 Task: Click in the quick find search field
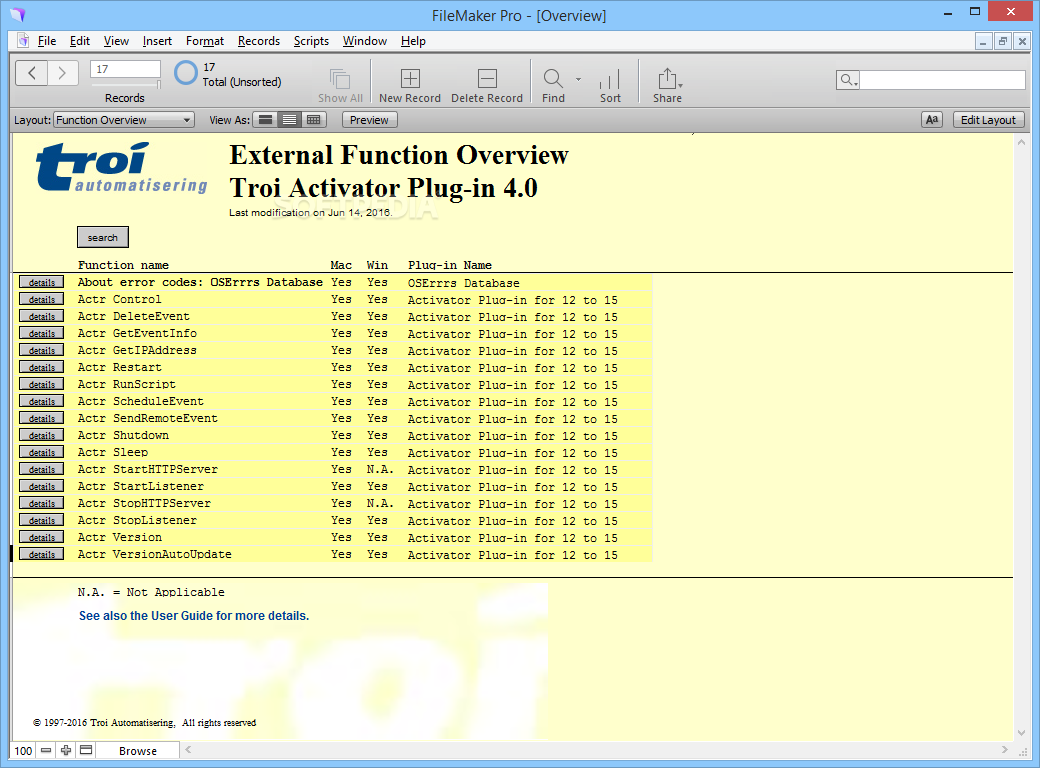(942, 80)
